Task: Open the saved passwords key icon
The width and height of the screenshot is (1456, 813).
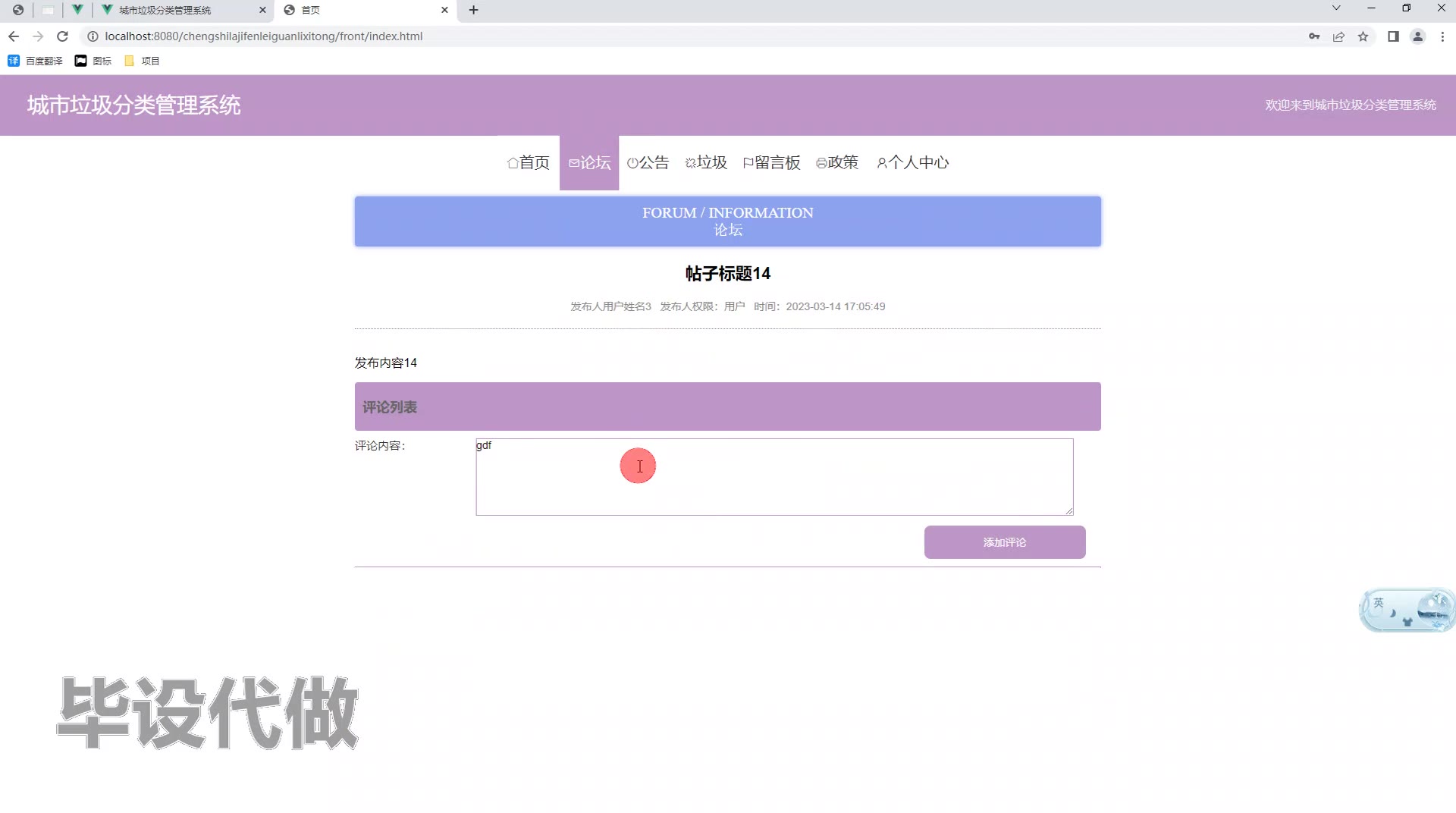Action: click(1314, 36)
